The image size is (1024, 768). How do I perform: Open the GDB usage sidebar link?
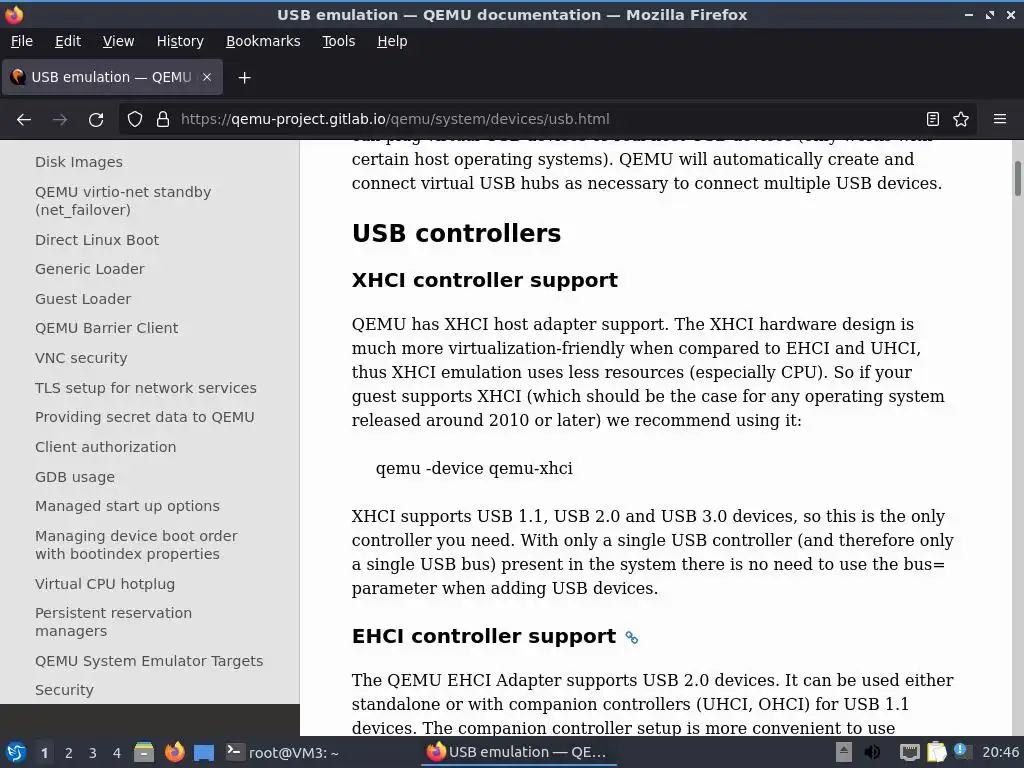tap(74, 477)
